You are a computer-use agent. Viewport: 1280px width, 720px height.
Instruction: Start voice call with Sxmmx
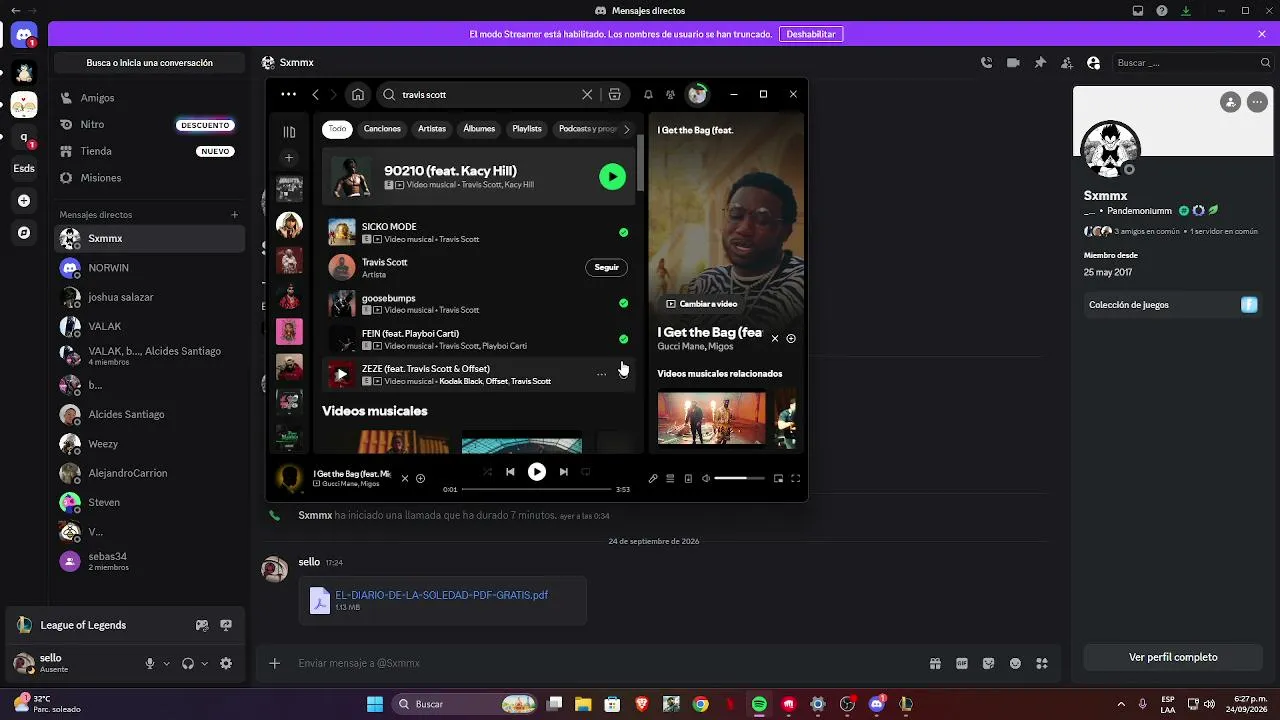(986, 62)
